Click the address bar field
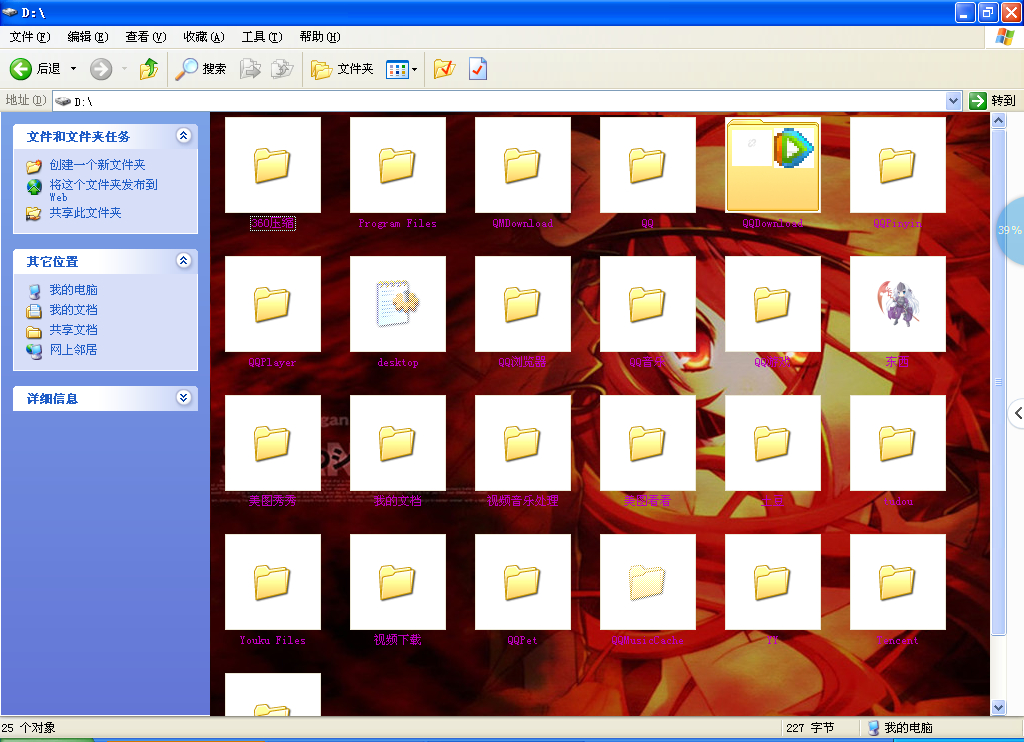1024x742 pixels. click(500, 101)
